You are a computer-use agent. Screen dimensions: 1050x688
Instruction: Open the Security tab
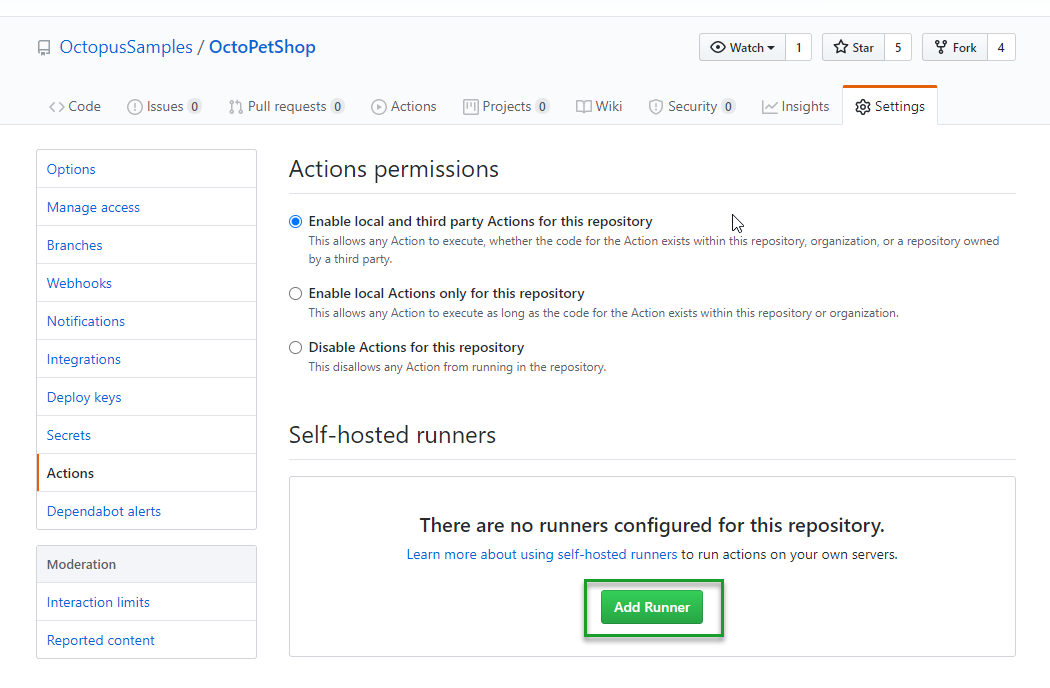point(692,106)
